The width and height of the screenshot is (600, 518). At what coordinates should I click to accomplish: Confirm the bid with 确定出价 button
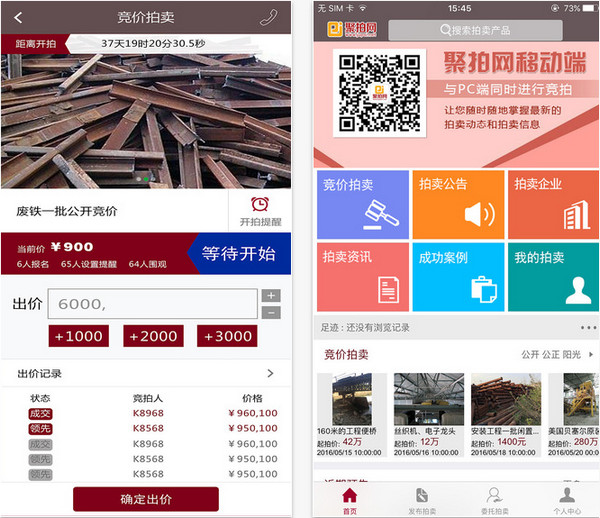pyautogui.click(x=146, y=499)
